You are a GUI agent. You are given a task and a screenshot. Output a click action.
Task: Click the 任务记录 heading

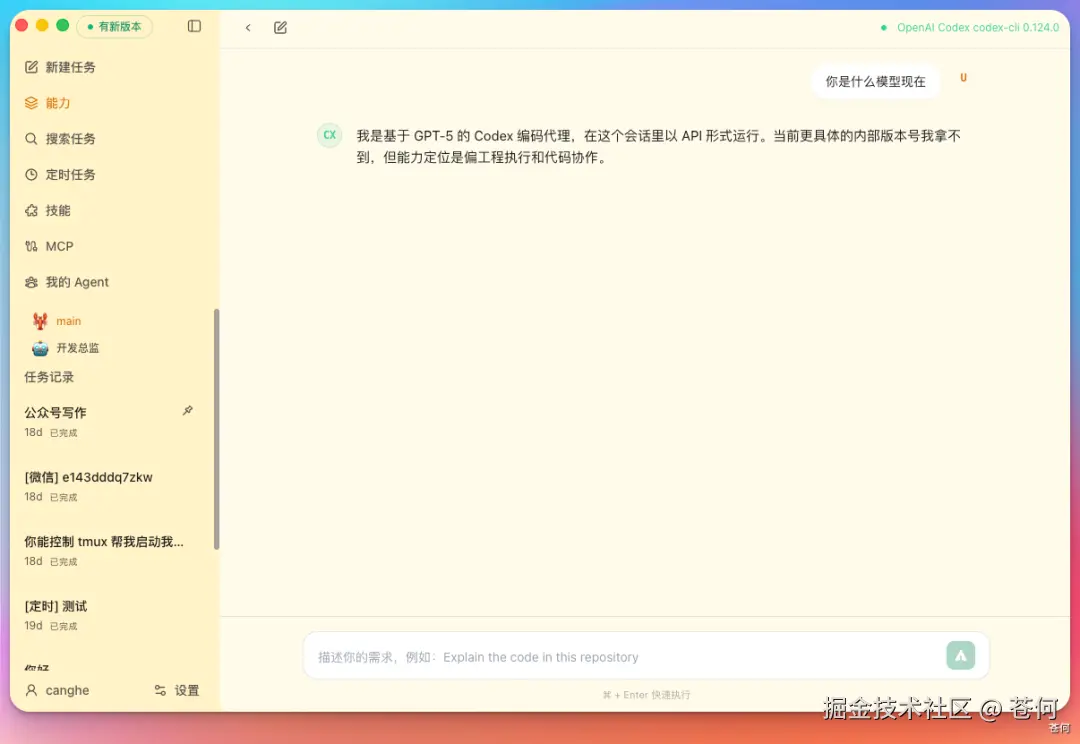pos(49,377)
